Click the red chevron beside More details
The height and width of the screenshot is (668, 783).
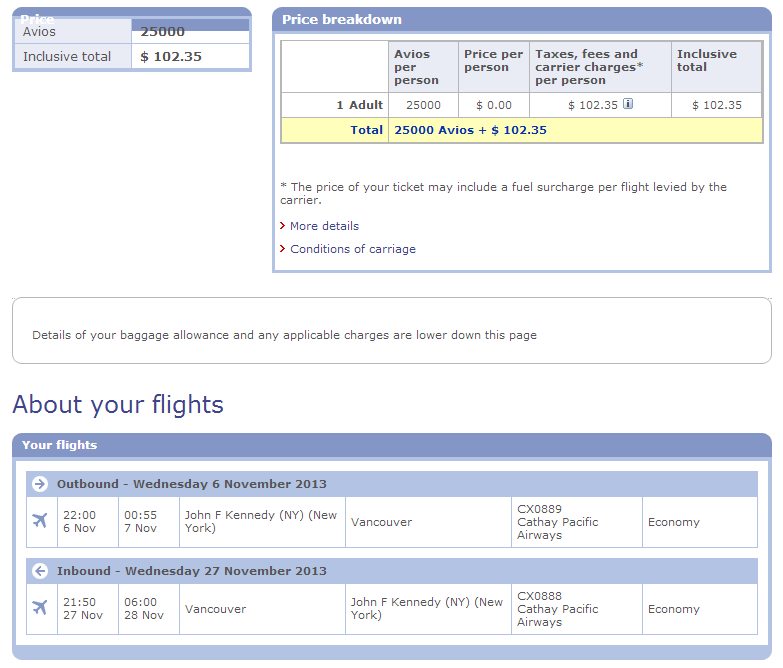pos(283,226)
